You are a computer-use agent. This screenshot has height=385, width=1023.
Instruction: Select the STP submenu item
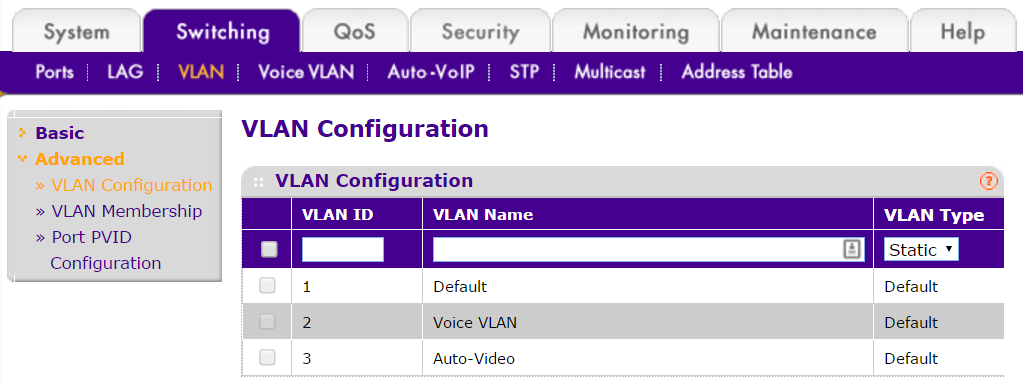pos(525,72)
